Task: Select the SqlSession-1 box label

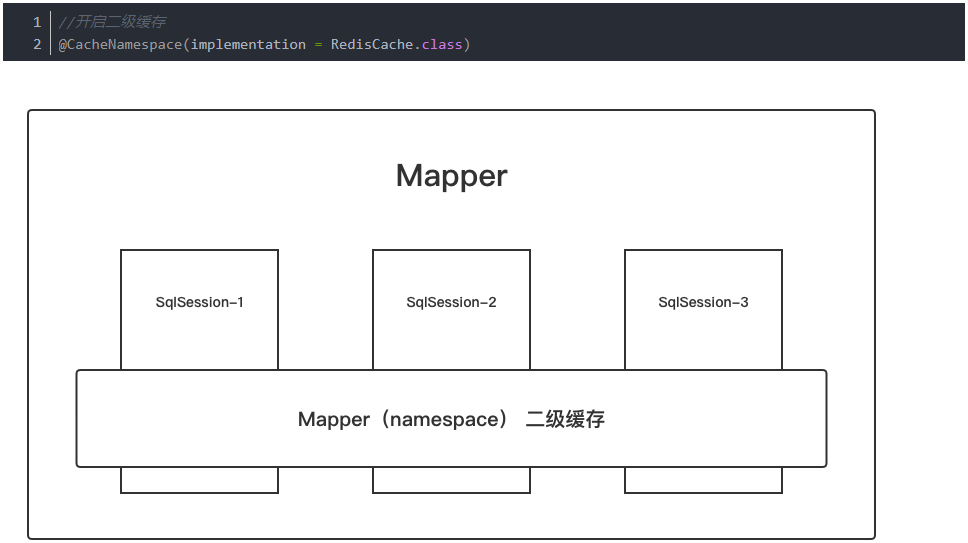Action: (x=199, y=303)
